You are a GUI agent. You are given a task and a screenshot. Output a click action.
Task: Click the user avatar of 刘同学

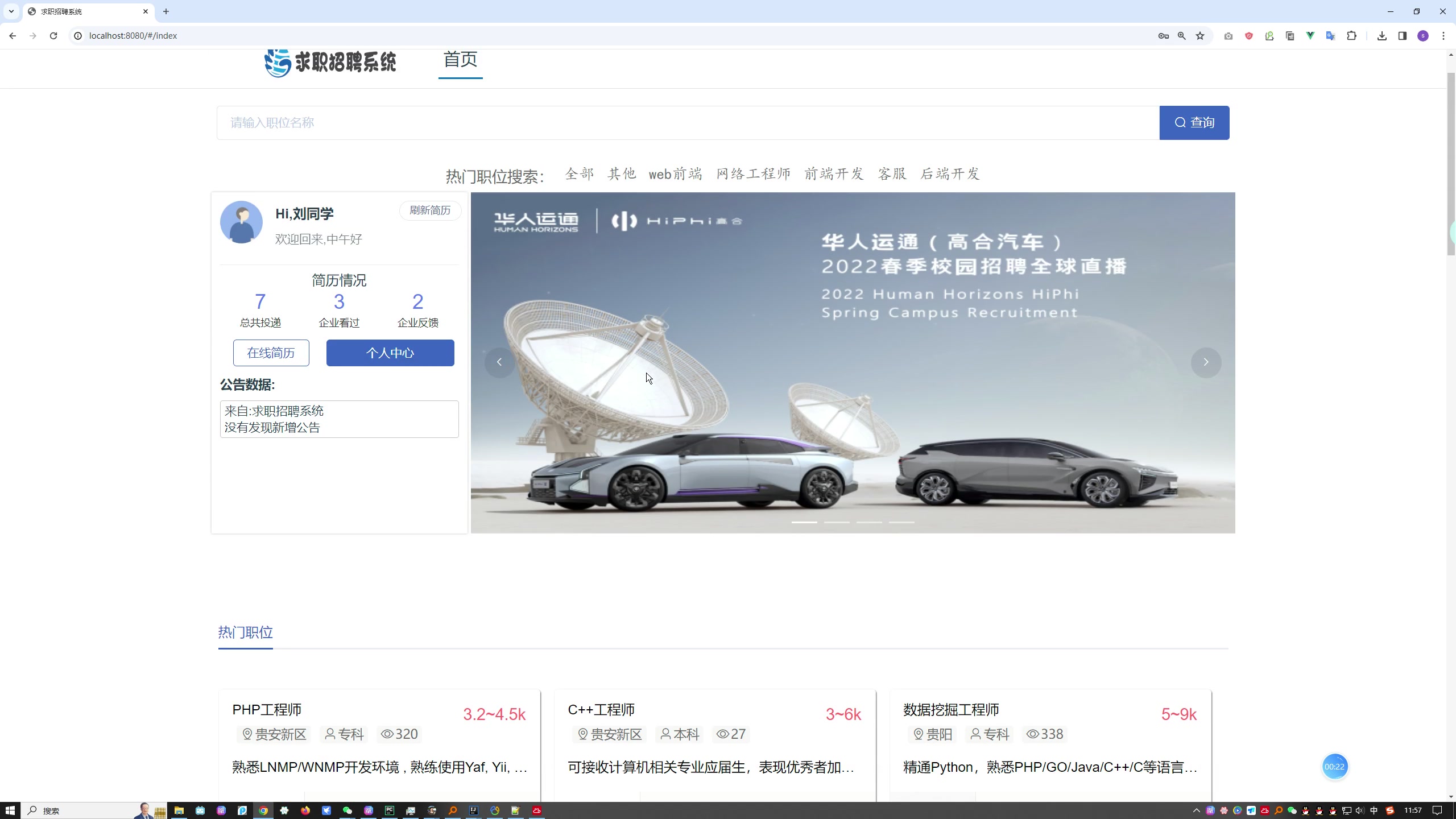(x=241, y=222)
